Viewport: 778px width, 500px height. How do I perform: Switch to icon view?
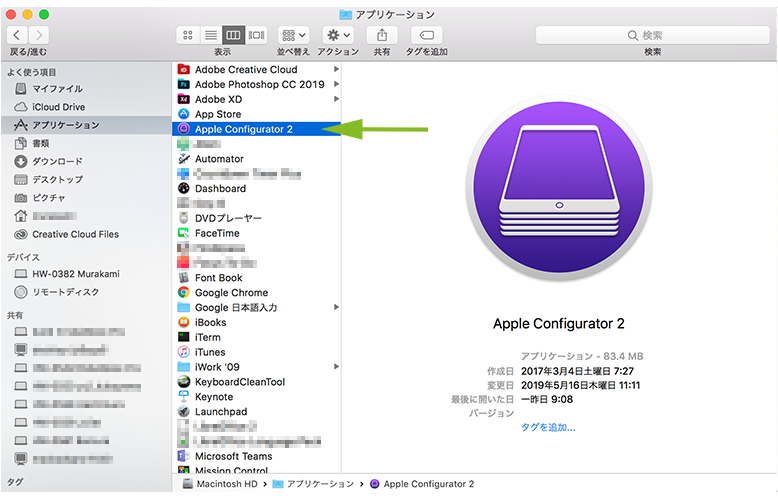pos(188,35)
